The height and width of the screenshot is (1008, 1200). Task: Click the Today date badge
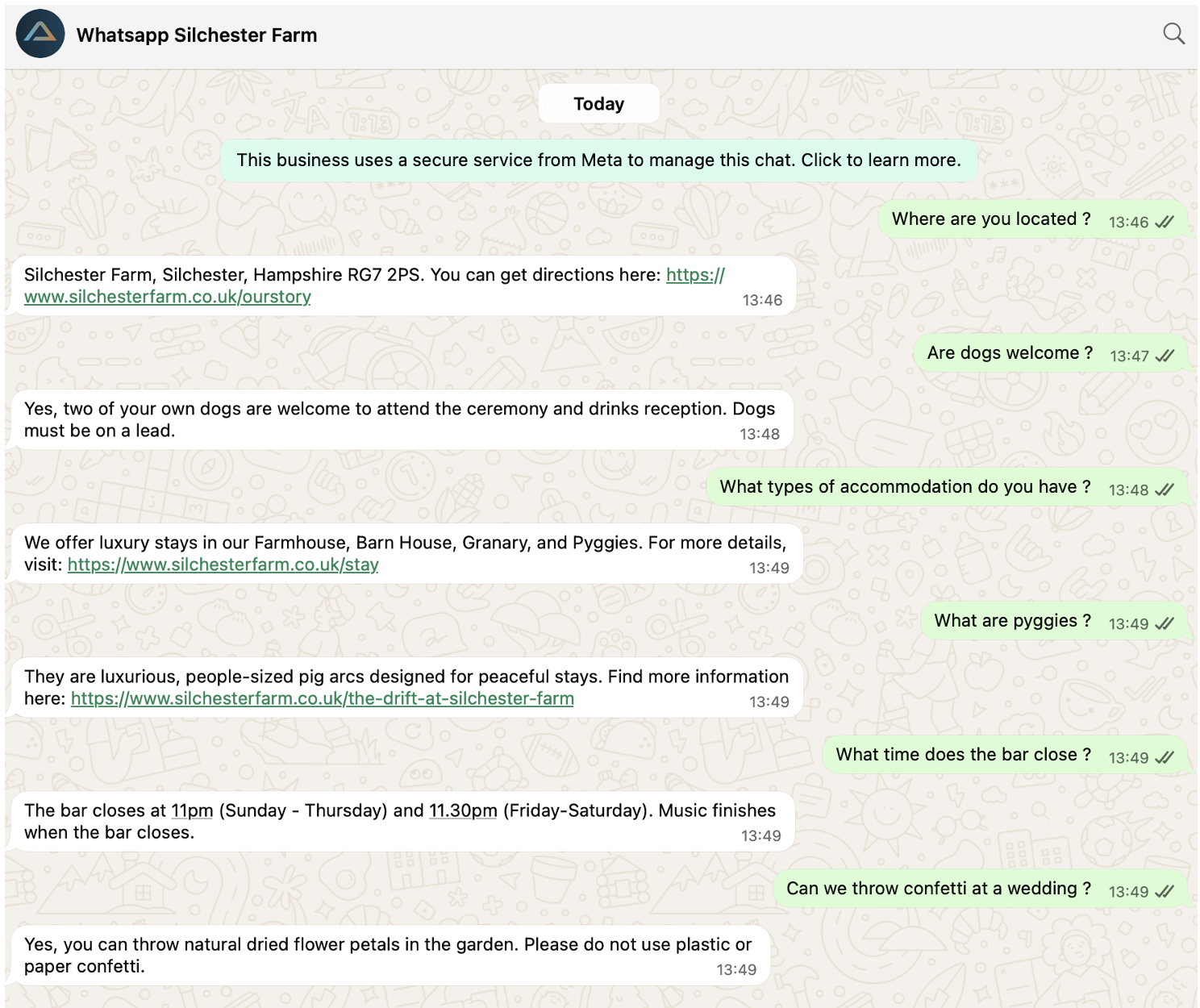tap(598, 104)
